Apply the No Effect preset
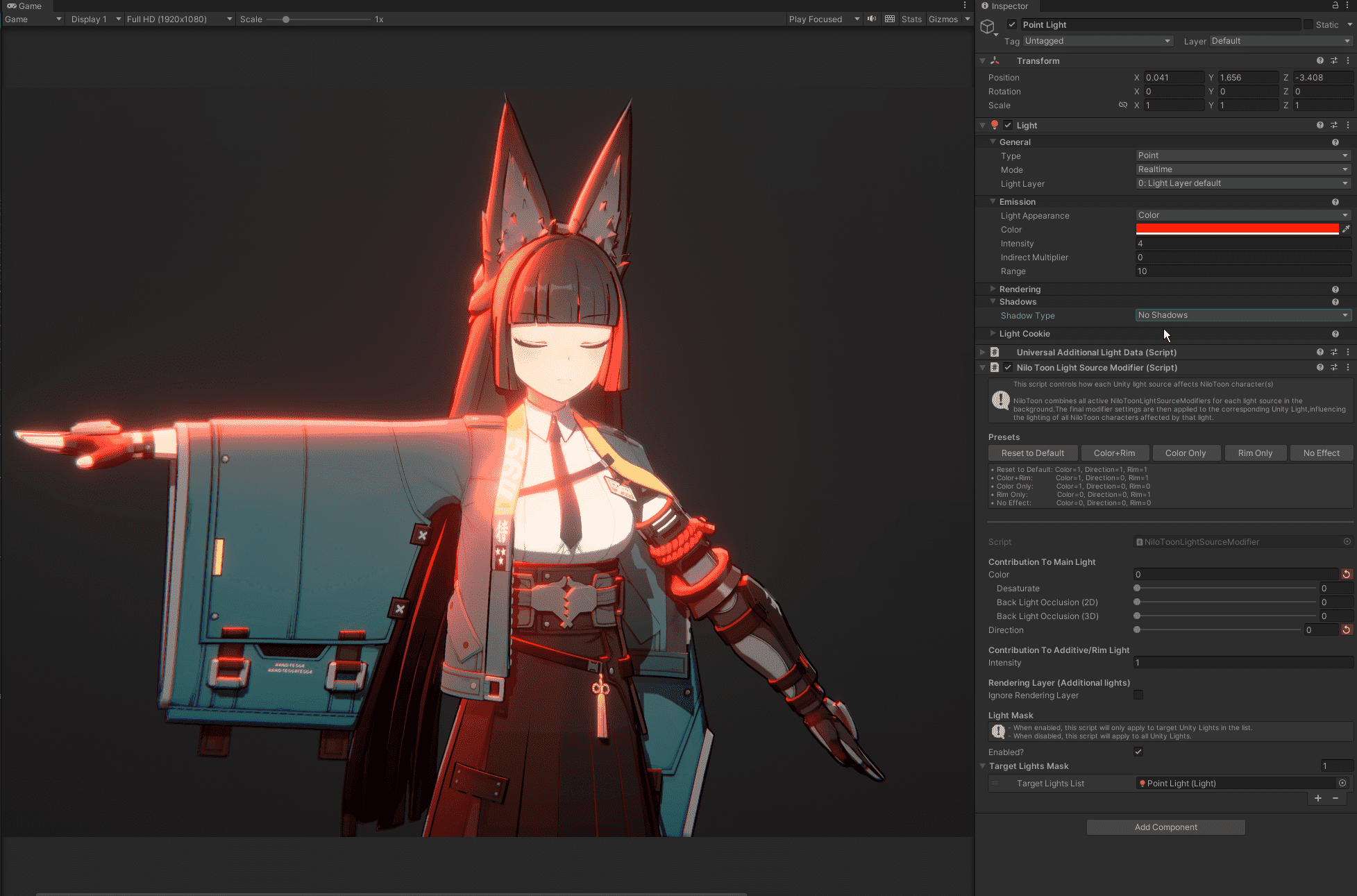This screenshot has height=896, width=1357. click(1322, 453)
